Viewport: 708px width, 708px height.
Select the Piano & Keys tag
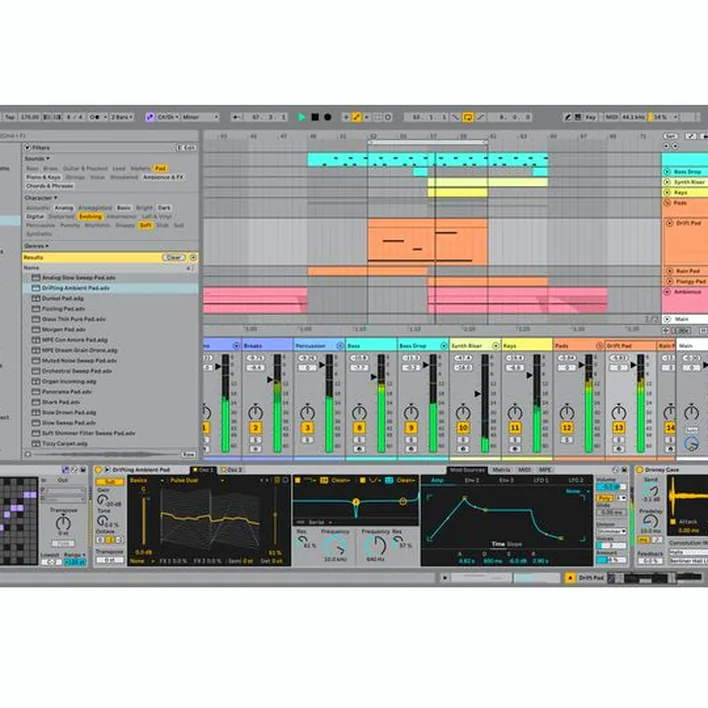tap(43, 177)
